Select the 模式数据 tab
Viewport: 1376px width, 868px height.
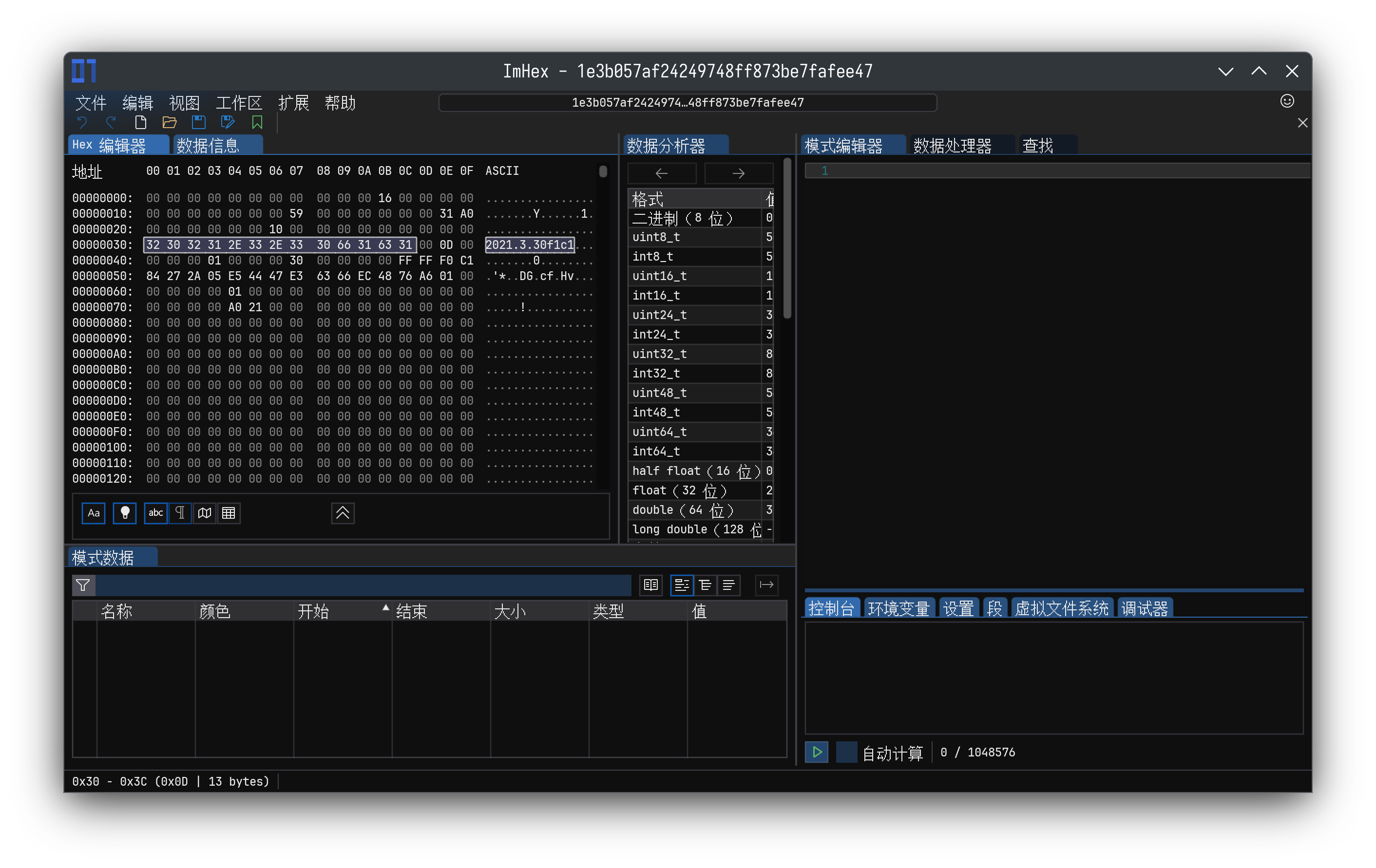113,557
